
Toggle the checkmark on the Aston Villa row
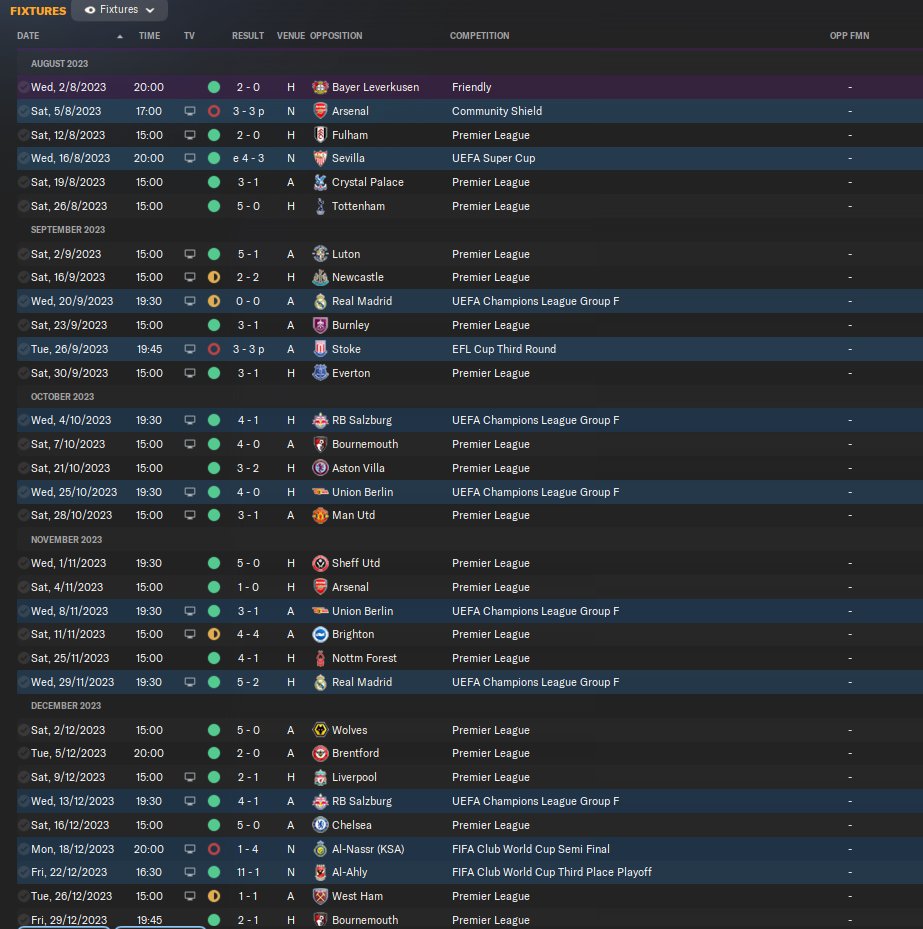pos(23,468)
